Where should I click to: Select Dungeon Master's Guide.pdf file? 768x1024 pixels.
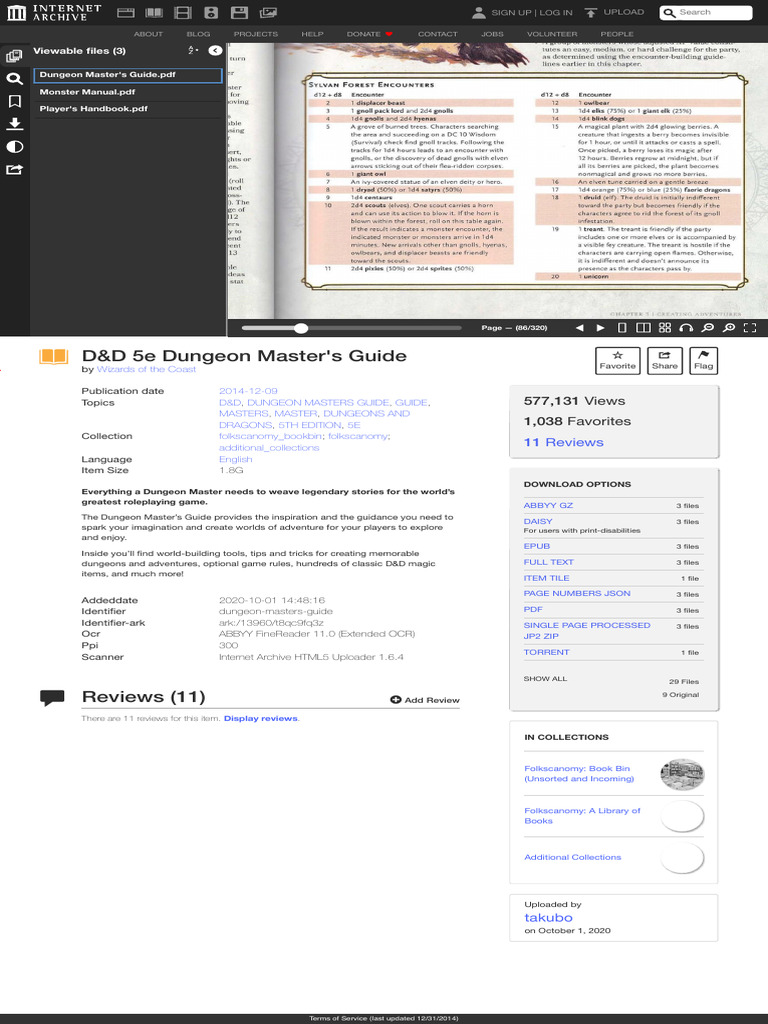tap(127, 74)
